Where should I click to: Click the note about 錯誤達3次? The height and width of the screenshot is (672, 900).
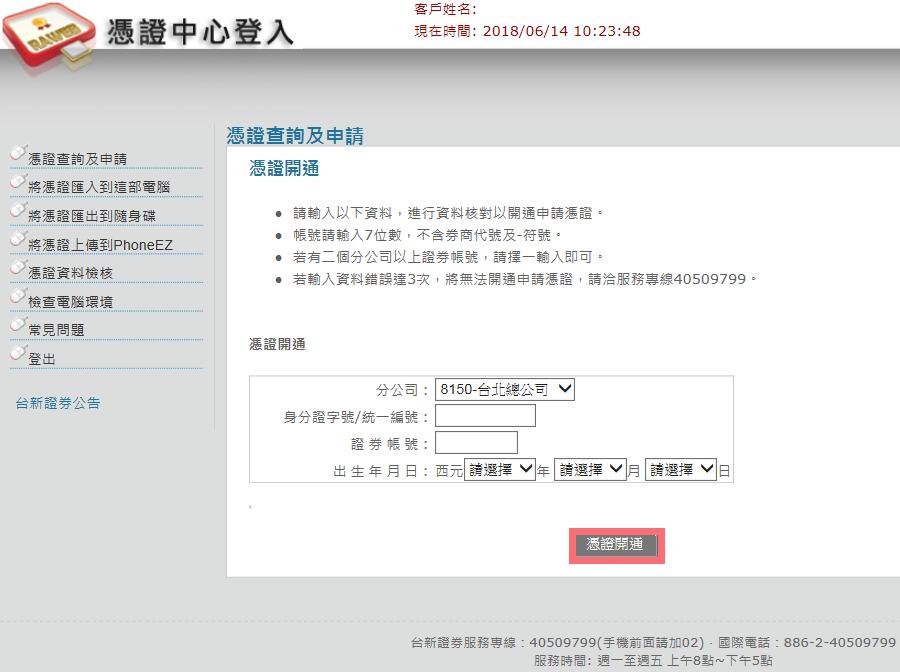(525, 279)
